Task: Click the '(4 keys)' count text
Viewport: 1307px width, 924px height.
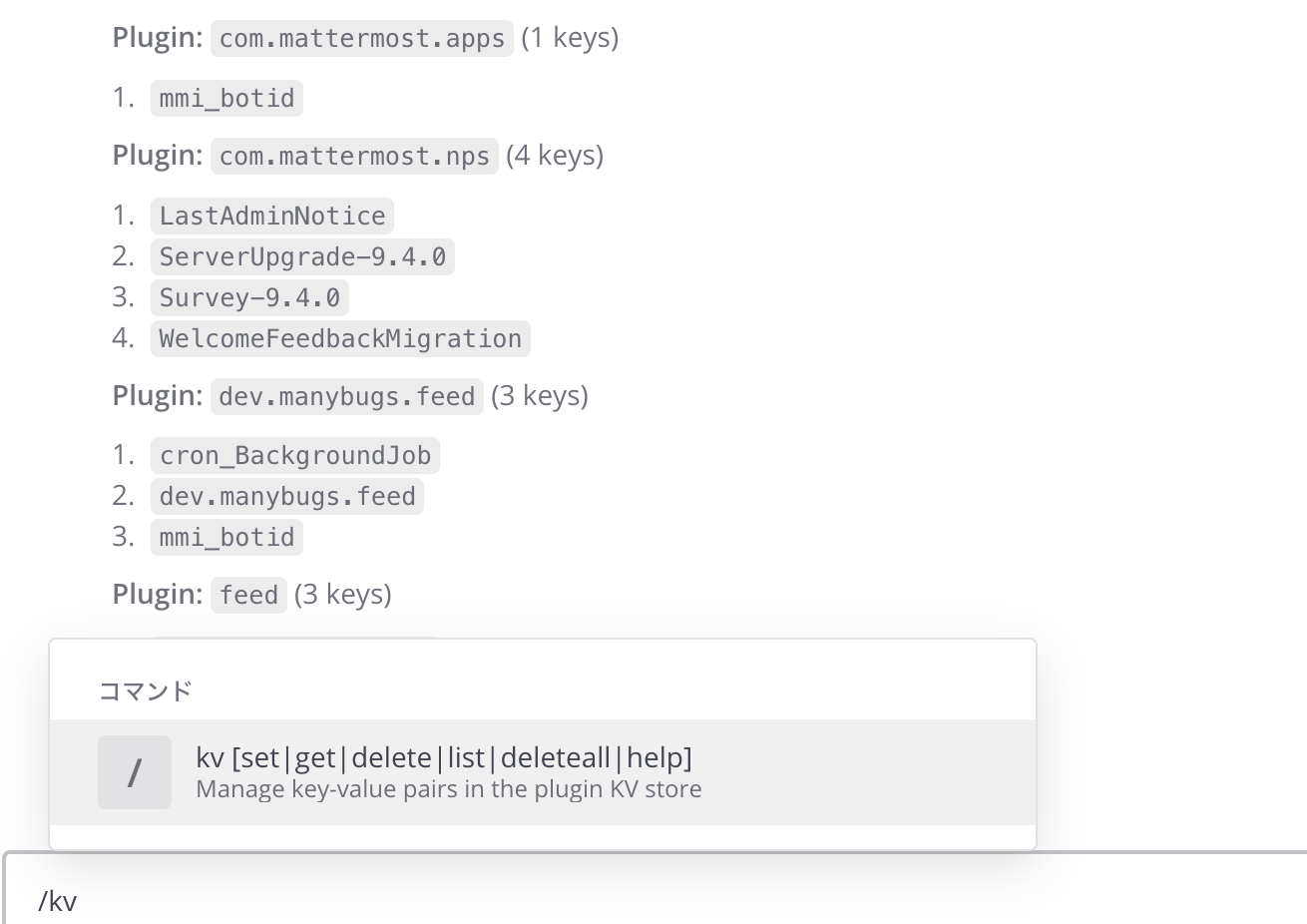Action: [x=555, y=156]
